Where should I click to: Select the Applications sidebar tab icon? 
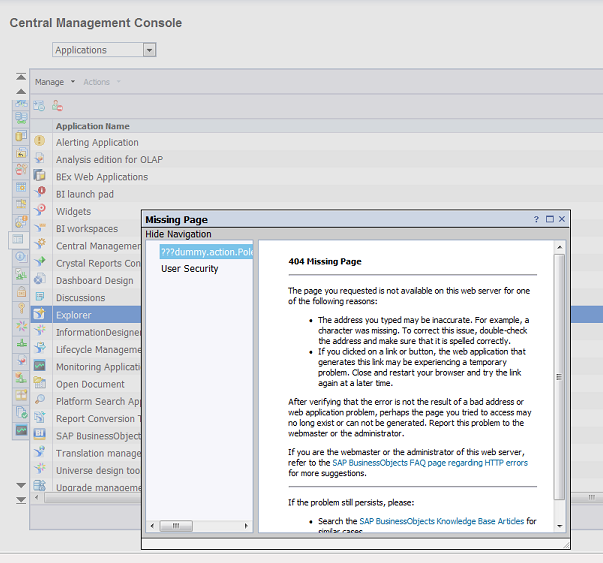pos(18,240)
